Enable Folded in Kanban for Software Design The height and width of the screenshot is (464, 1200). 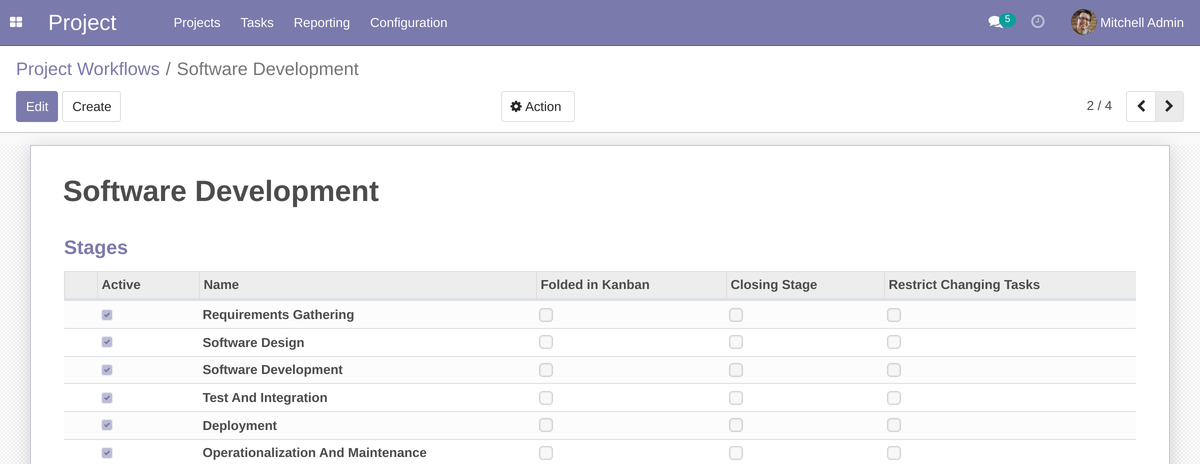(546, 342)
